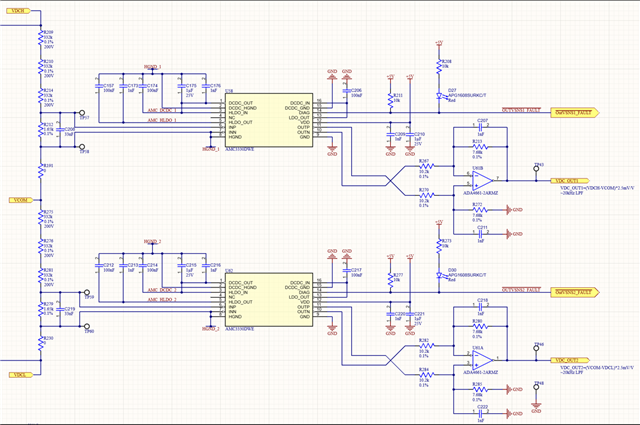Select LED D30 symbol
The height and width of the screenshot is (425, 640).
tap(439, 276)
